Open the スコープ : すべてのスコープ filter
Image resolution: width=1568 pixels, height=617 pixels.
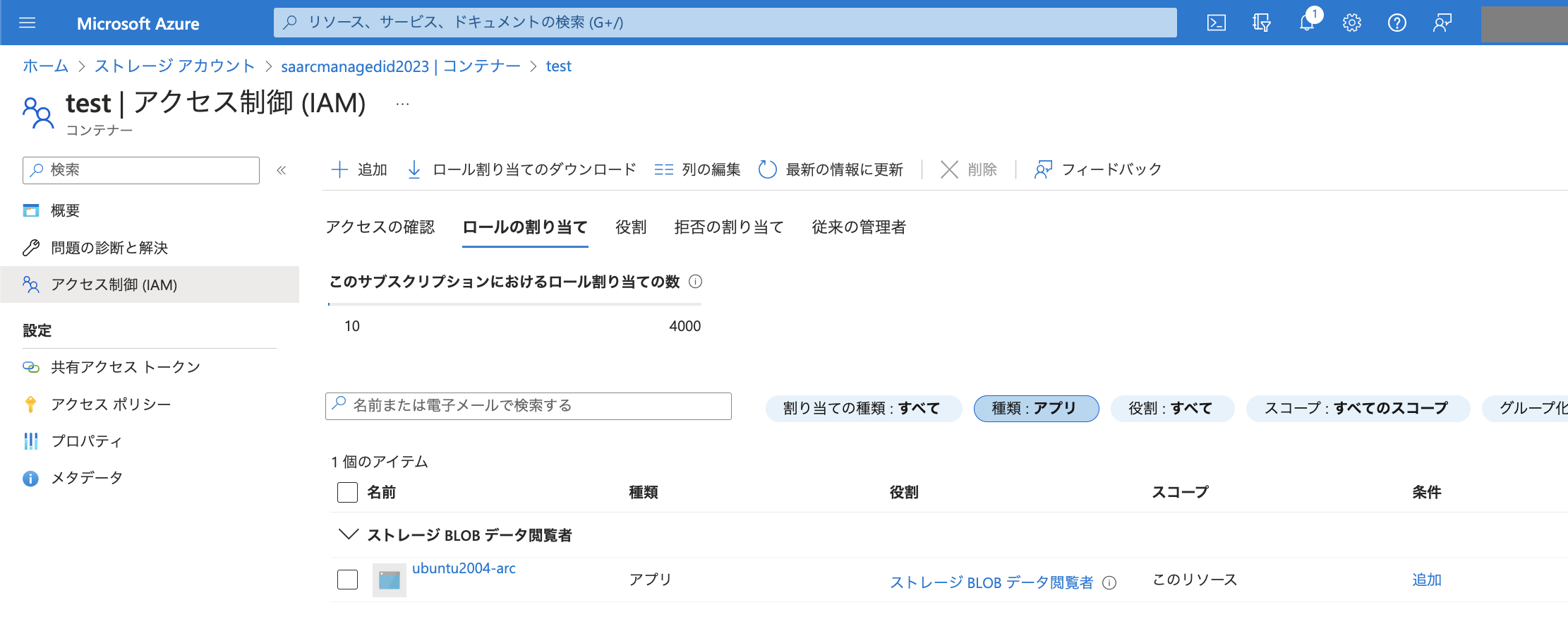coord(1358,408)
